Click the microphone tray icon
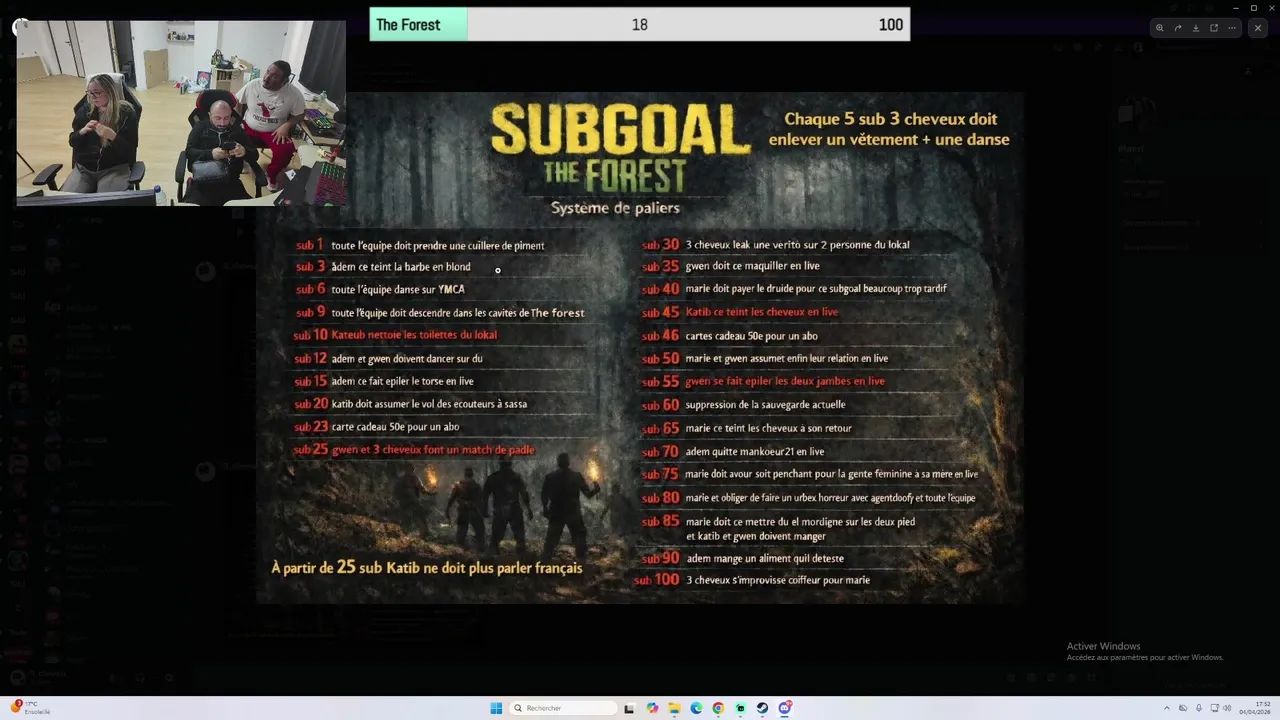Screen dimensions: 1280x720 click(1199, 708)
